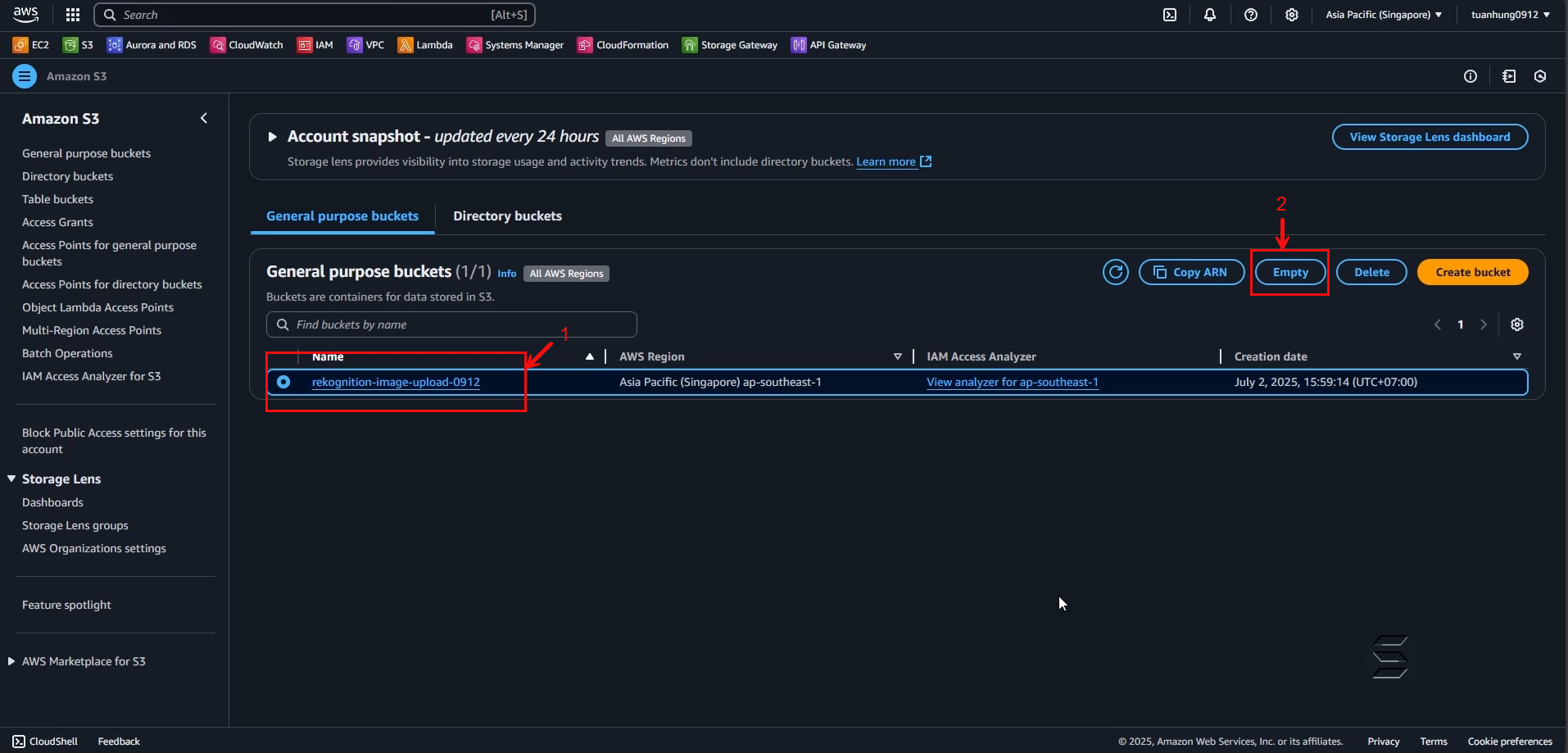The image size is (1568, 753).
Task: Open the services grid menu
Action: coord(73,15)
